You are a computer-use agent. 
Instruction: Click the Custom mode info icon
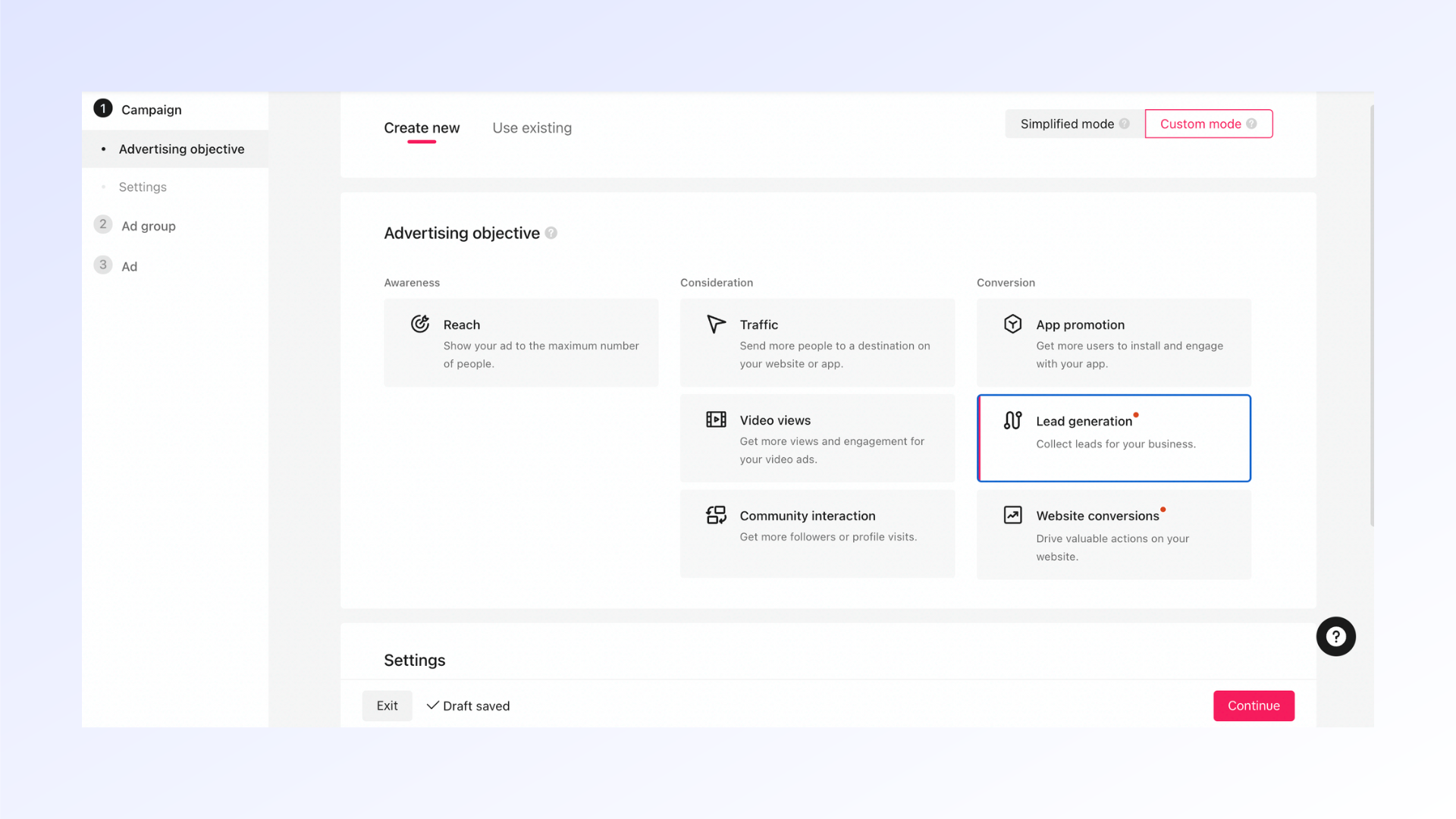[x=1252, y=124]
